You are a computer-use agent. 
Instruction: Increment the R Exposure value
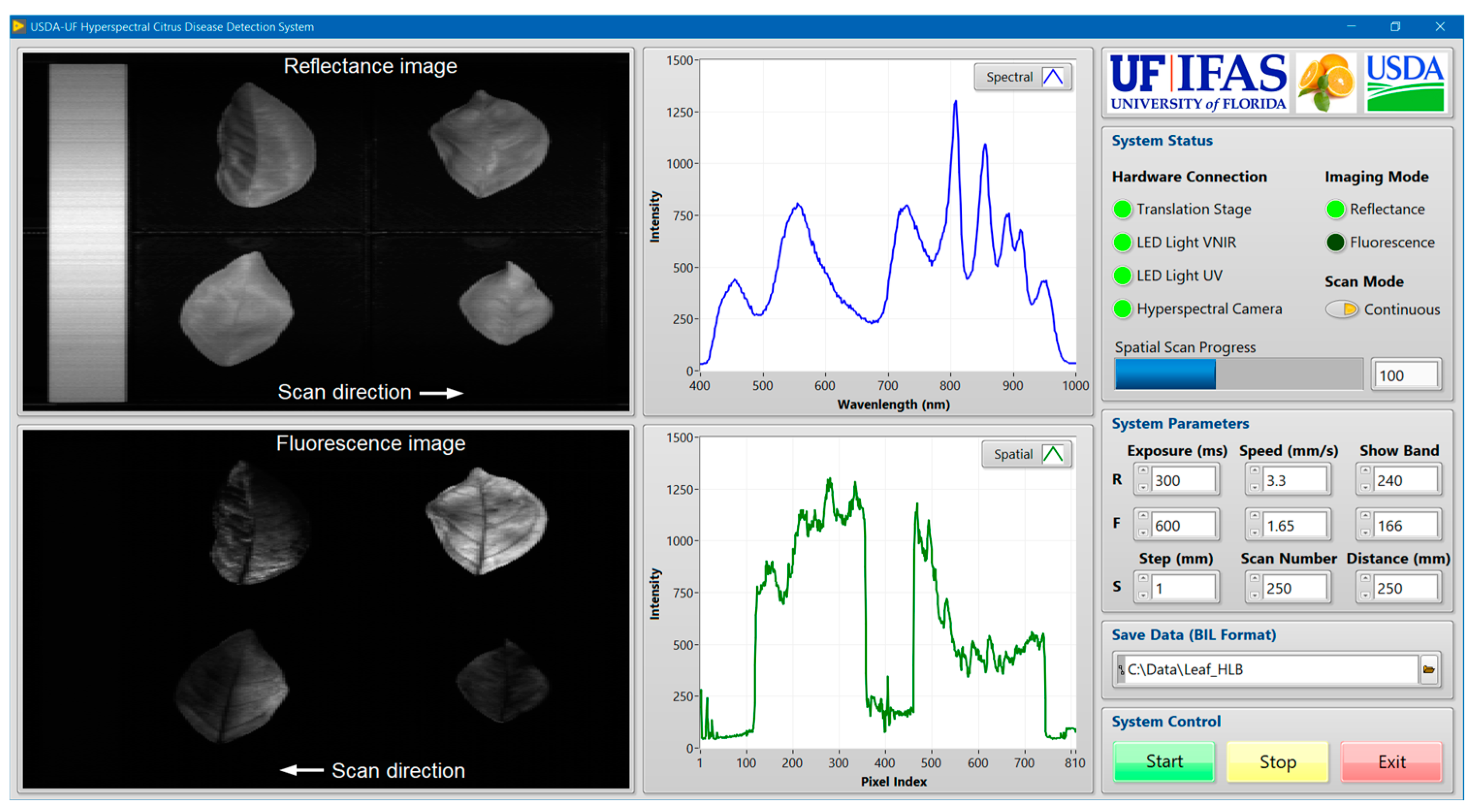click(x=1143, y=471)
